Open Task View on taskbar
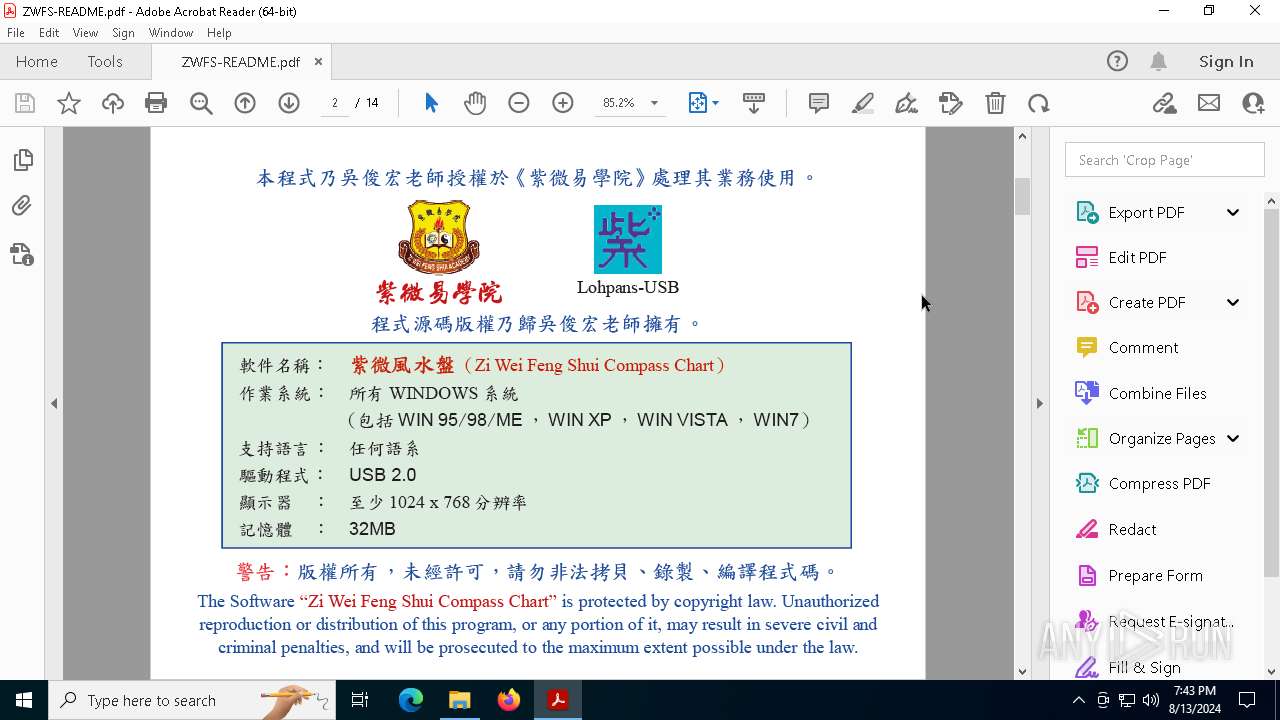The width and height of the screenshot is (1280, 720). point(360,700)
